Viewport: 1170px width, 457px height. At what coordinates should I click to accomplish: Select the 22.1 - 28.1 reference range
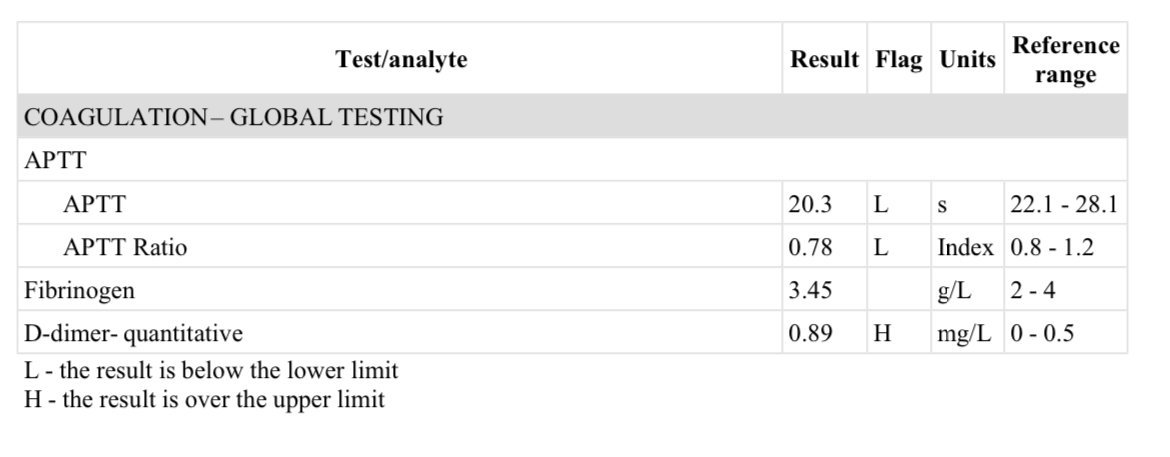click(x=1064, y=204)
